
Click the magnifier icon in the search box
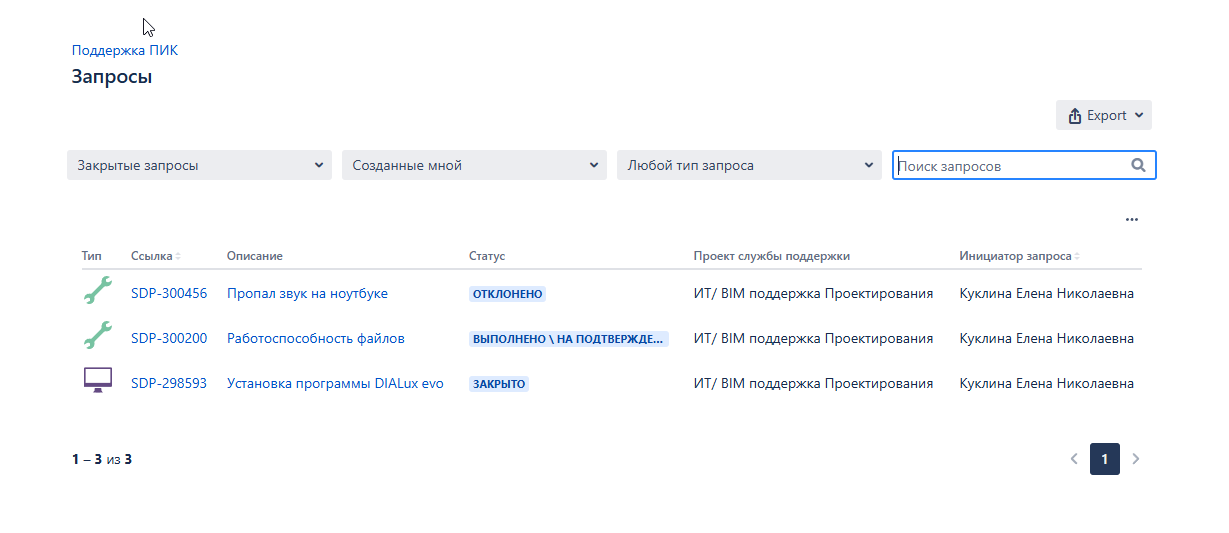pos(1138,166)
